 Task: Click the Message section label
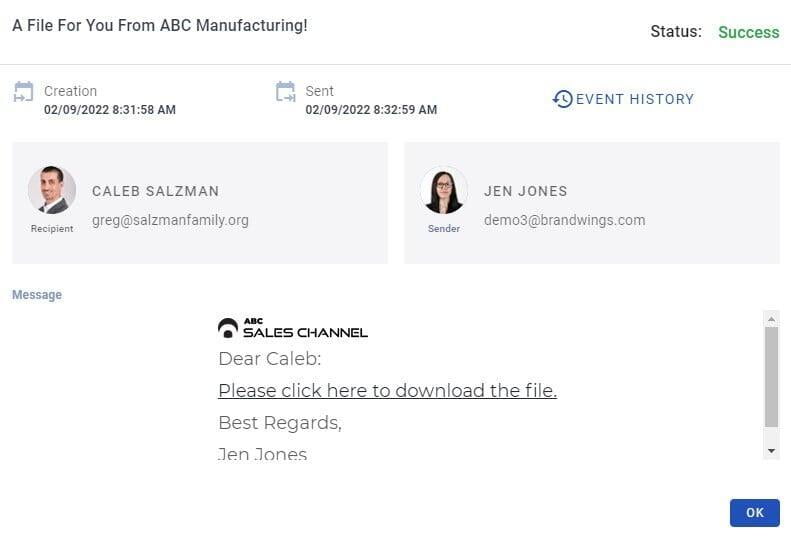37,295
